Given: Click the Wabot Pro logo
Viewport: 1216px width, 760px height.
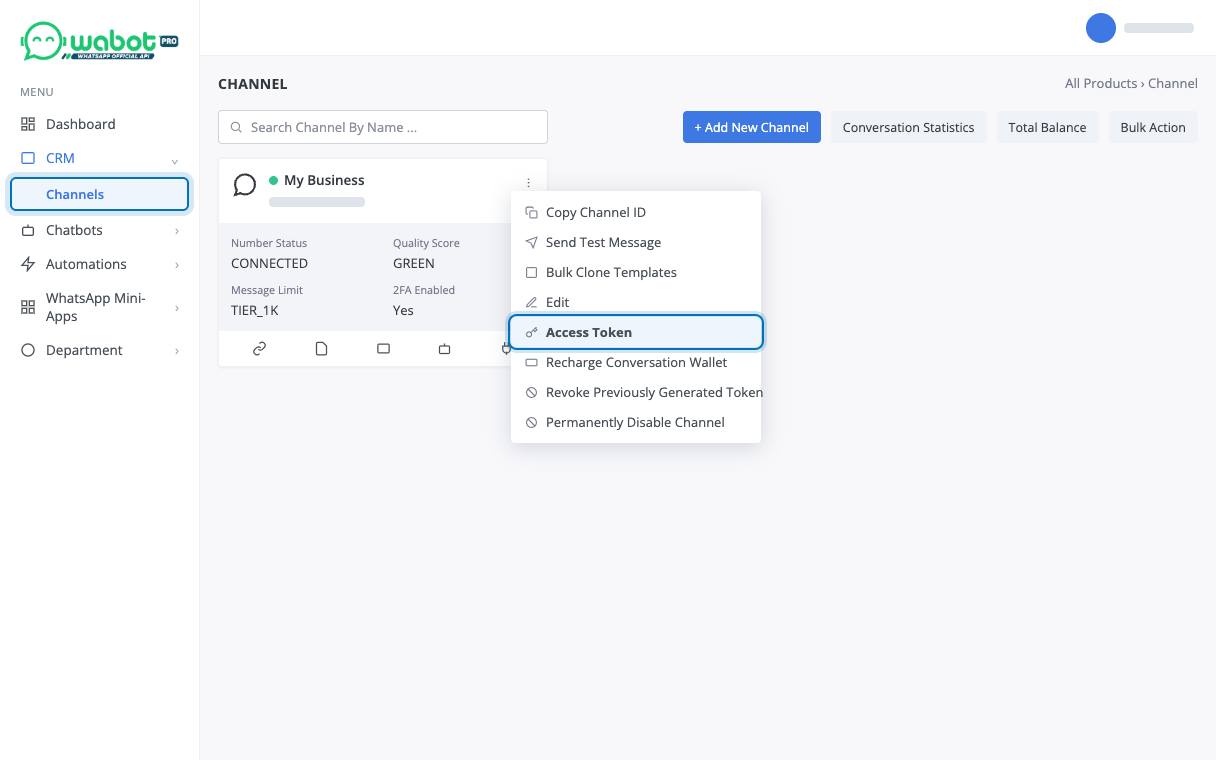Looking at the screenshot, I should tap(99, 41).
